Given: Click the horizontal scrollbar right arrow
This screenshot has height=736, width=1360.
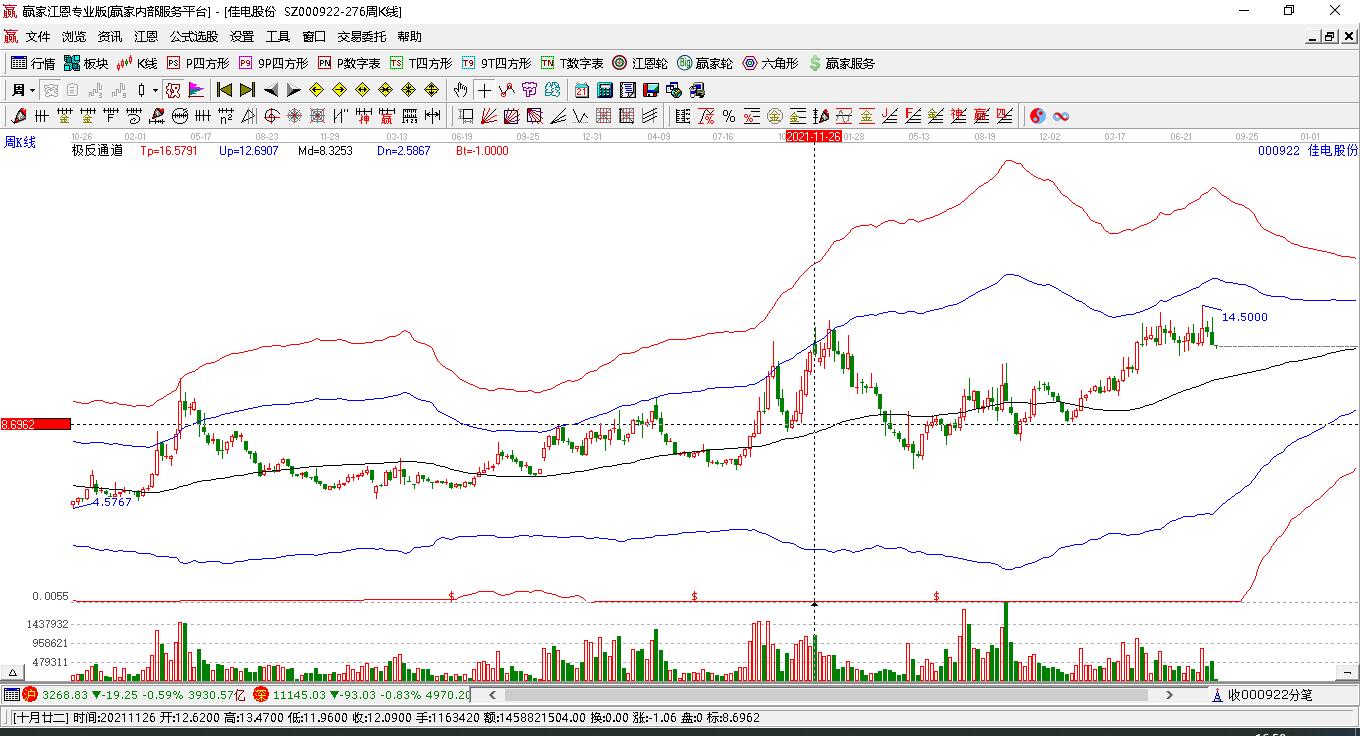Looking at the screenshot, I should pyautogui.click(x=1171, y=694).
